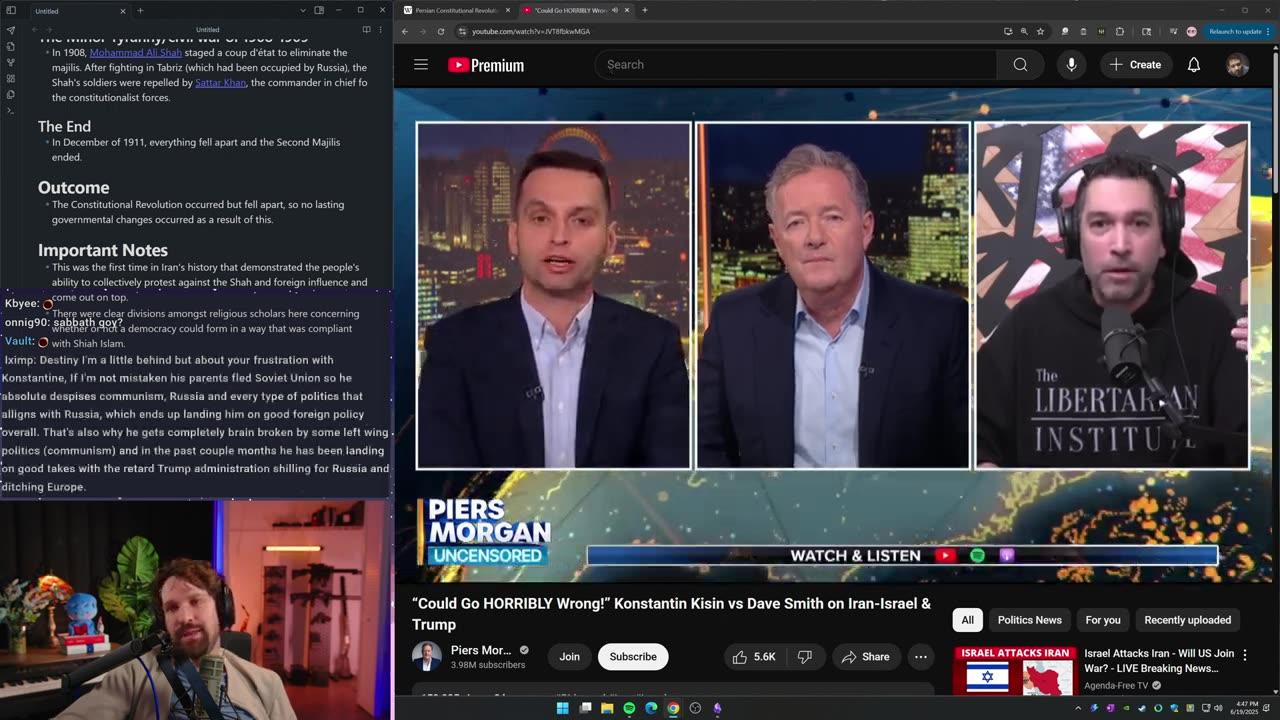The width and height of the screenshot is (1280, 720).
Task: Open Obsidian from the taskbar
Action: pos(717,708)
